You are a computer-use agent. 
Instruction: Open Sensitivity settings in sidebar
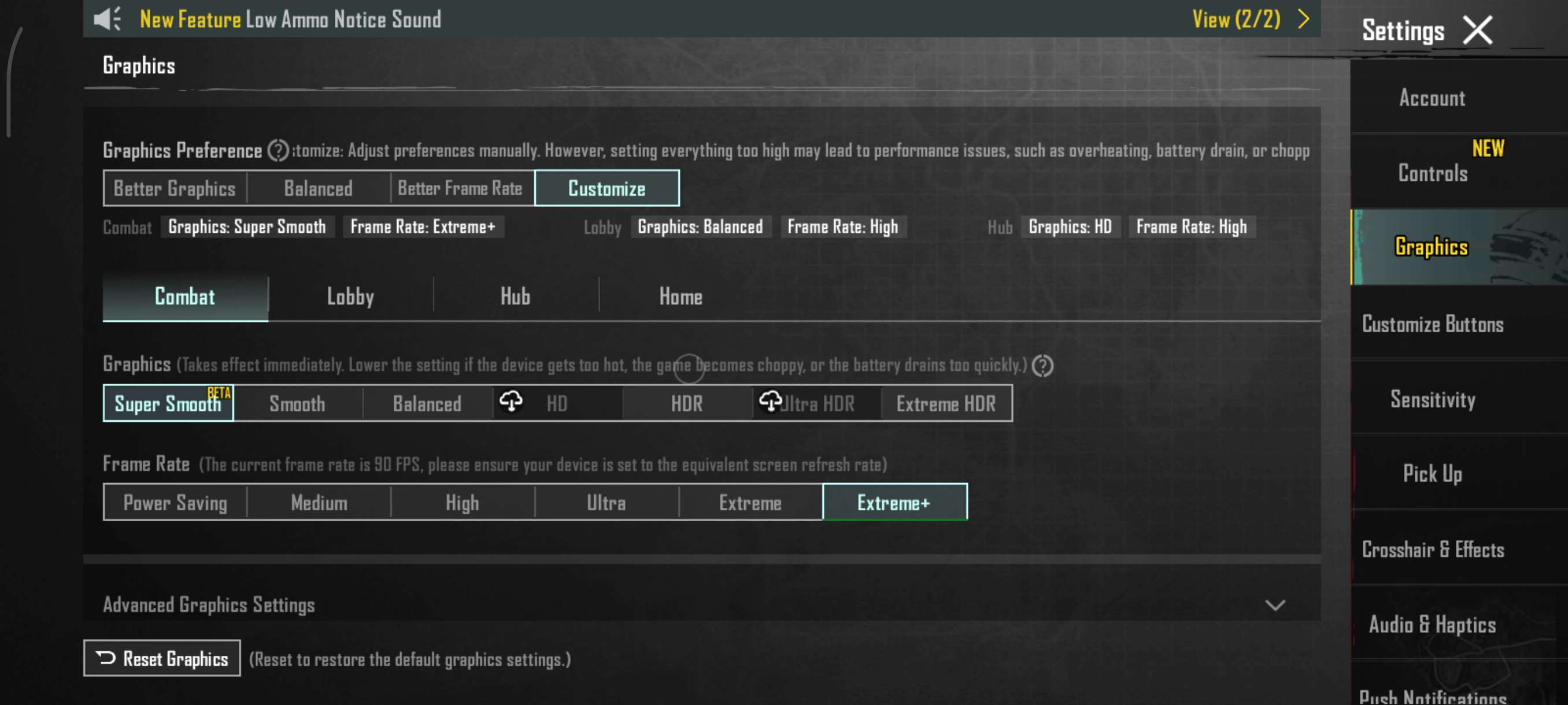coord(1432,399)
